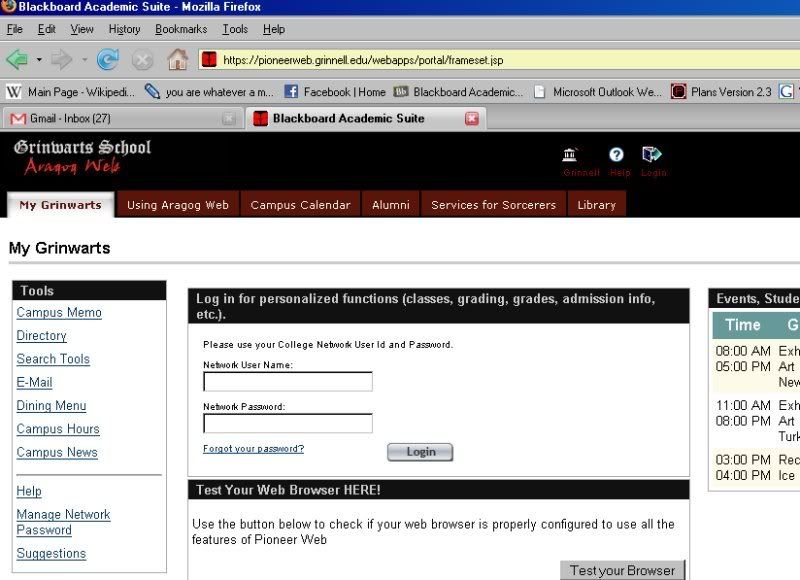Switch to the Using Aragog Web tab
The image size is (800, 580).
(x=178, y=205)
